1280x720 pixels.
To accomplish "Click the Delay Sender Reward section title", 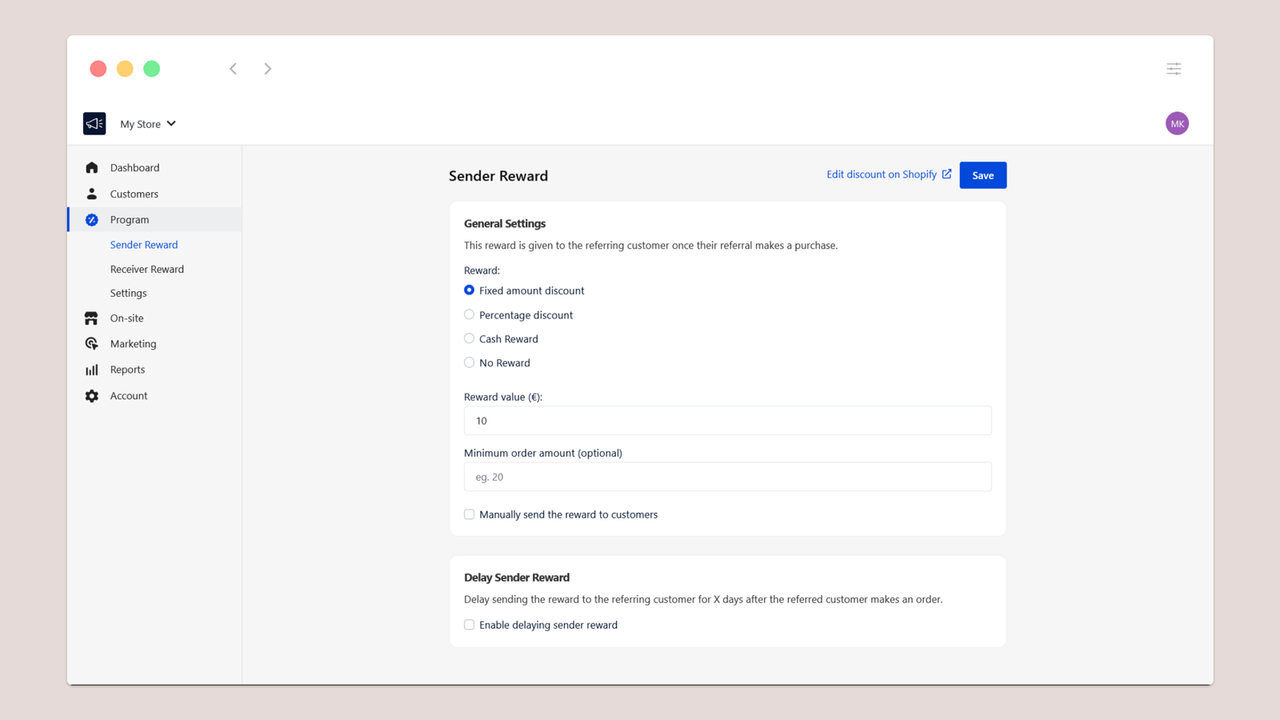I will click(x=517, y=578).
